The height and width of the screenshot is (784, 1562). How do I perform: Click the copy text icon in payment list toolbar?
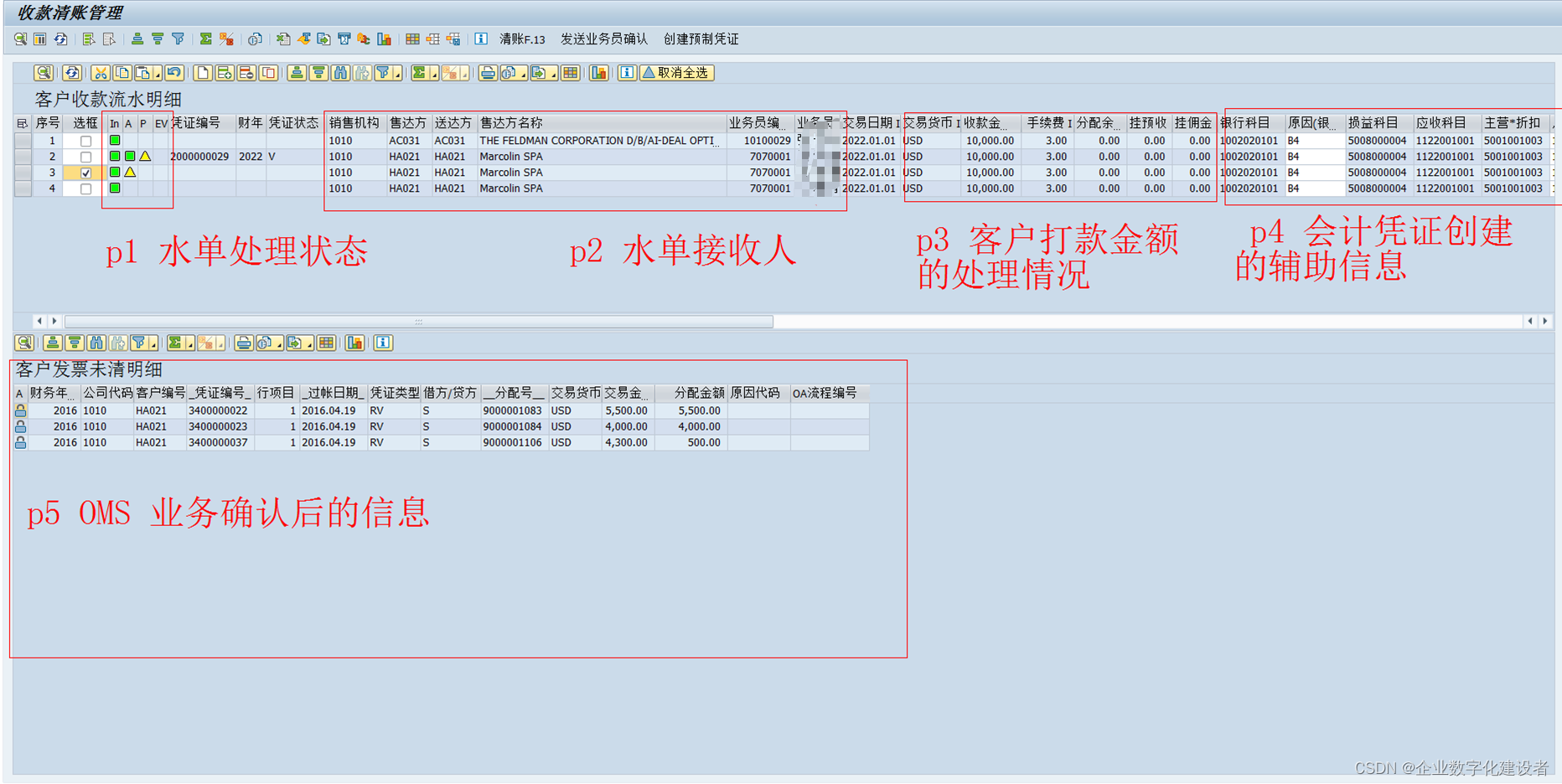coord(122,73)
